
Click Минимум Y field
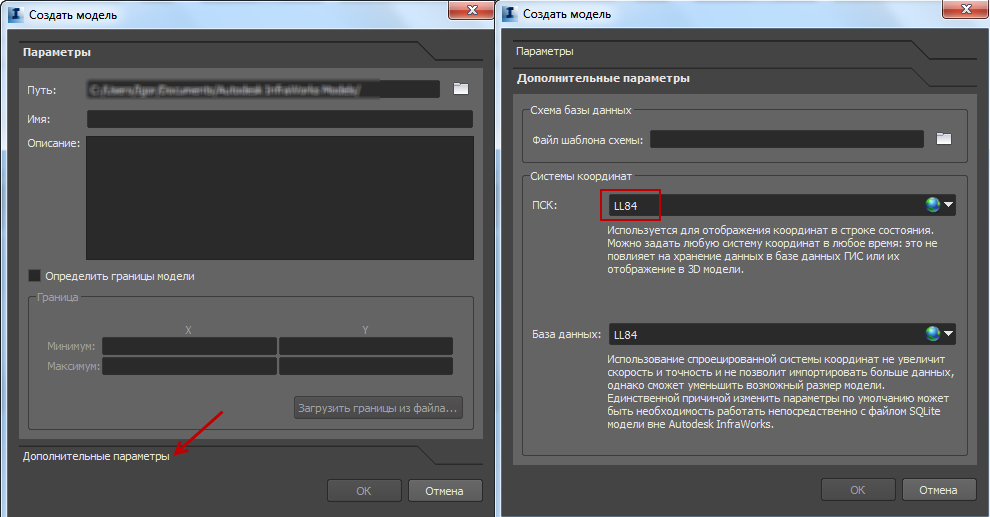(x=366, y=346)
